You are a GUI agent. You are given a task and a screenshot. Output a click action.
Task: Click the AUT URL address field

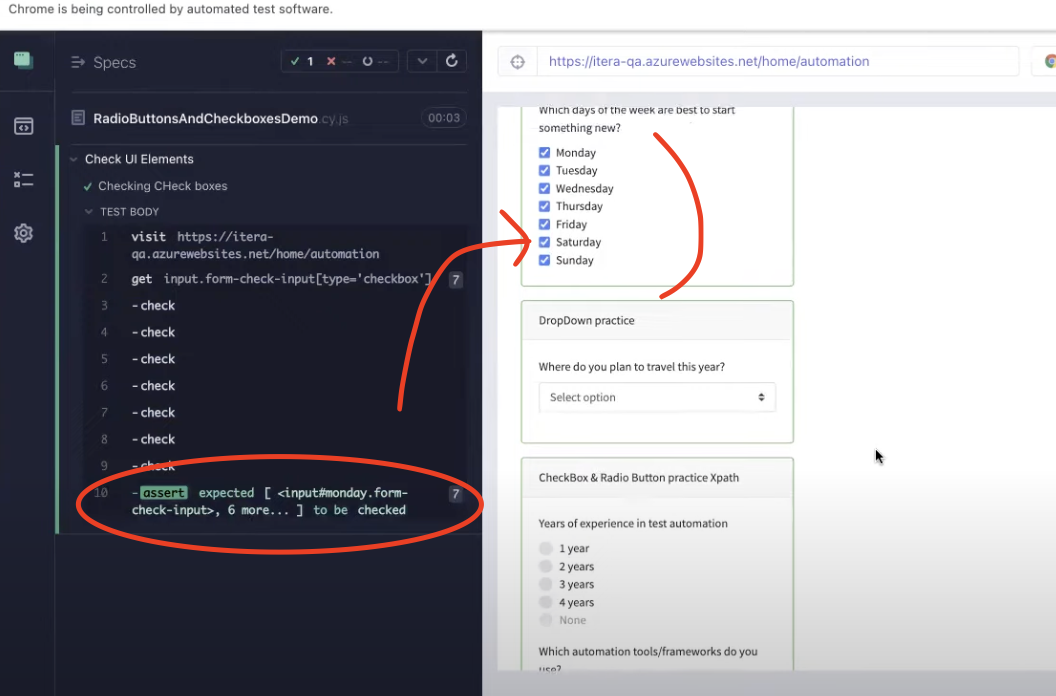pos(778,61)
